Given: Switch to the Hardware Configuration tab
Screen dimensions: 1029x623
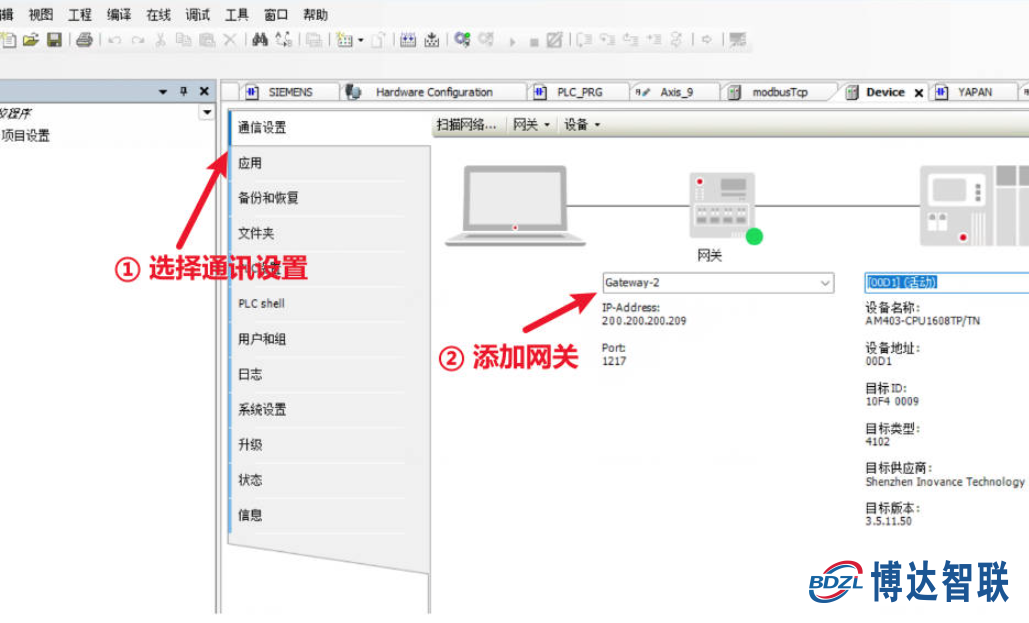Looking at the screenshot, I should (x=434, y=92).
